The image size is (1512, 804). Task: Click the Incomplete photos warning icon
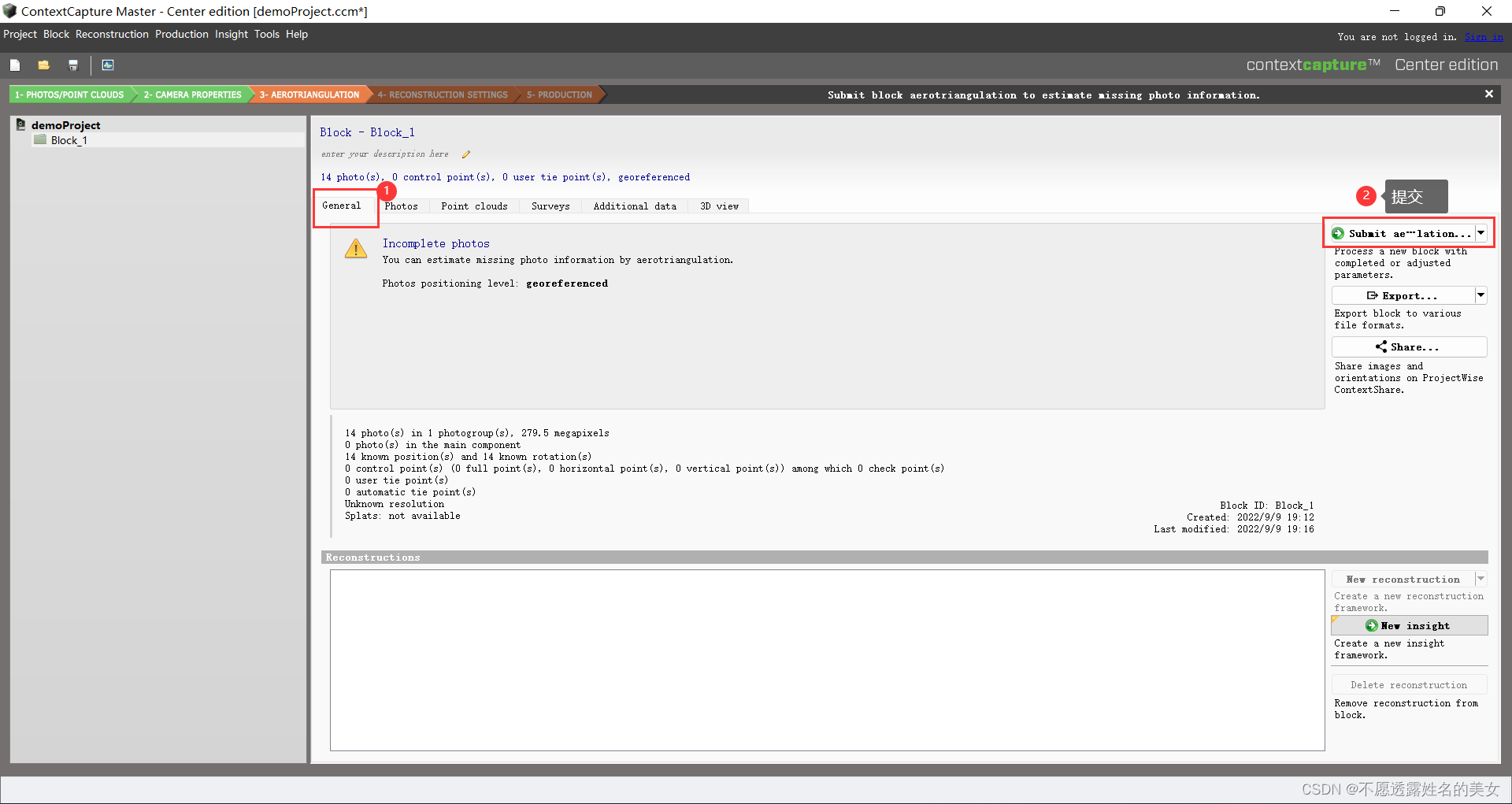(x=356, y=249)
